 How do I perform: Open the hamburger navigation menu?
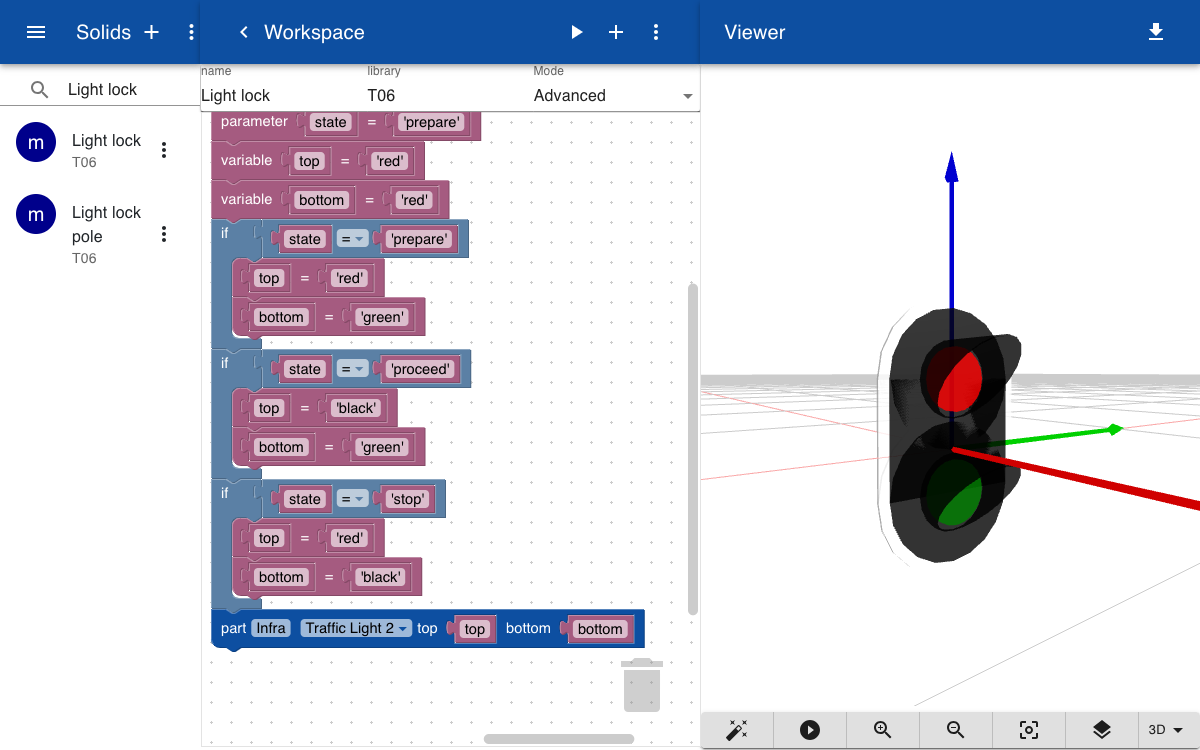(x=36, y=32)
